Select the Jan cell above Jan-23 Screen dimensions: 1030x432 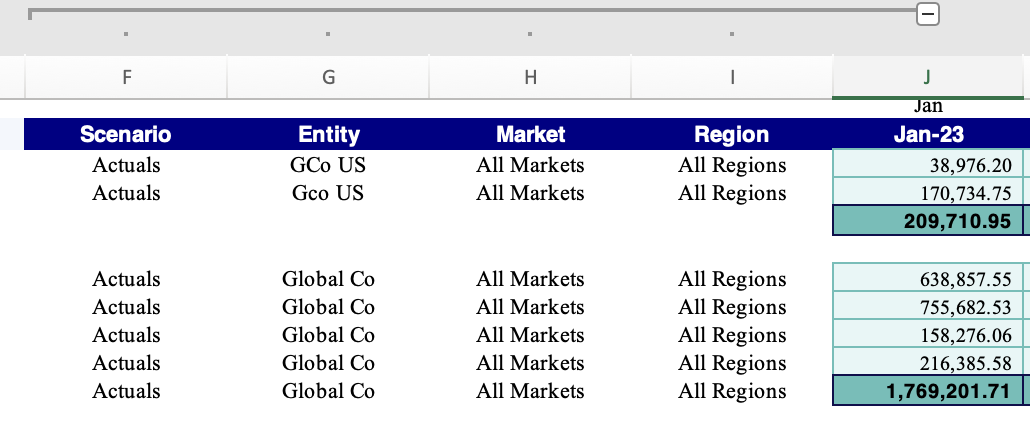point(928,107)
